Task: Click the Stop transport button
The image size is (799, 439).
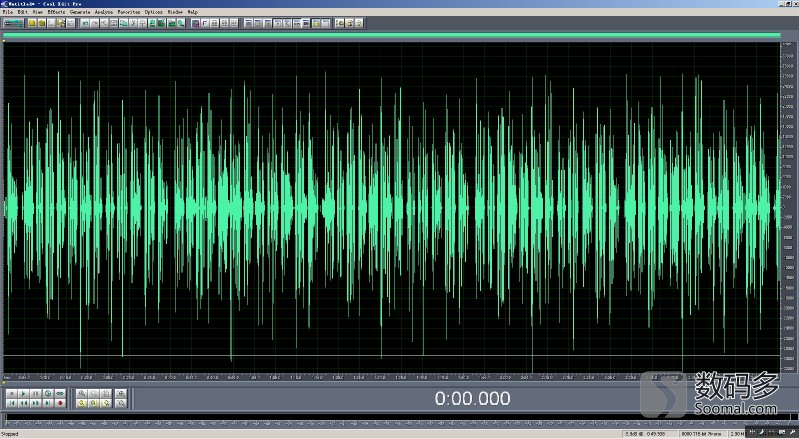Action: [x=11, y=393]
